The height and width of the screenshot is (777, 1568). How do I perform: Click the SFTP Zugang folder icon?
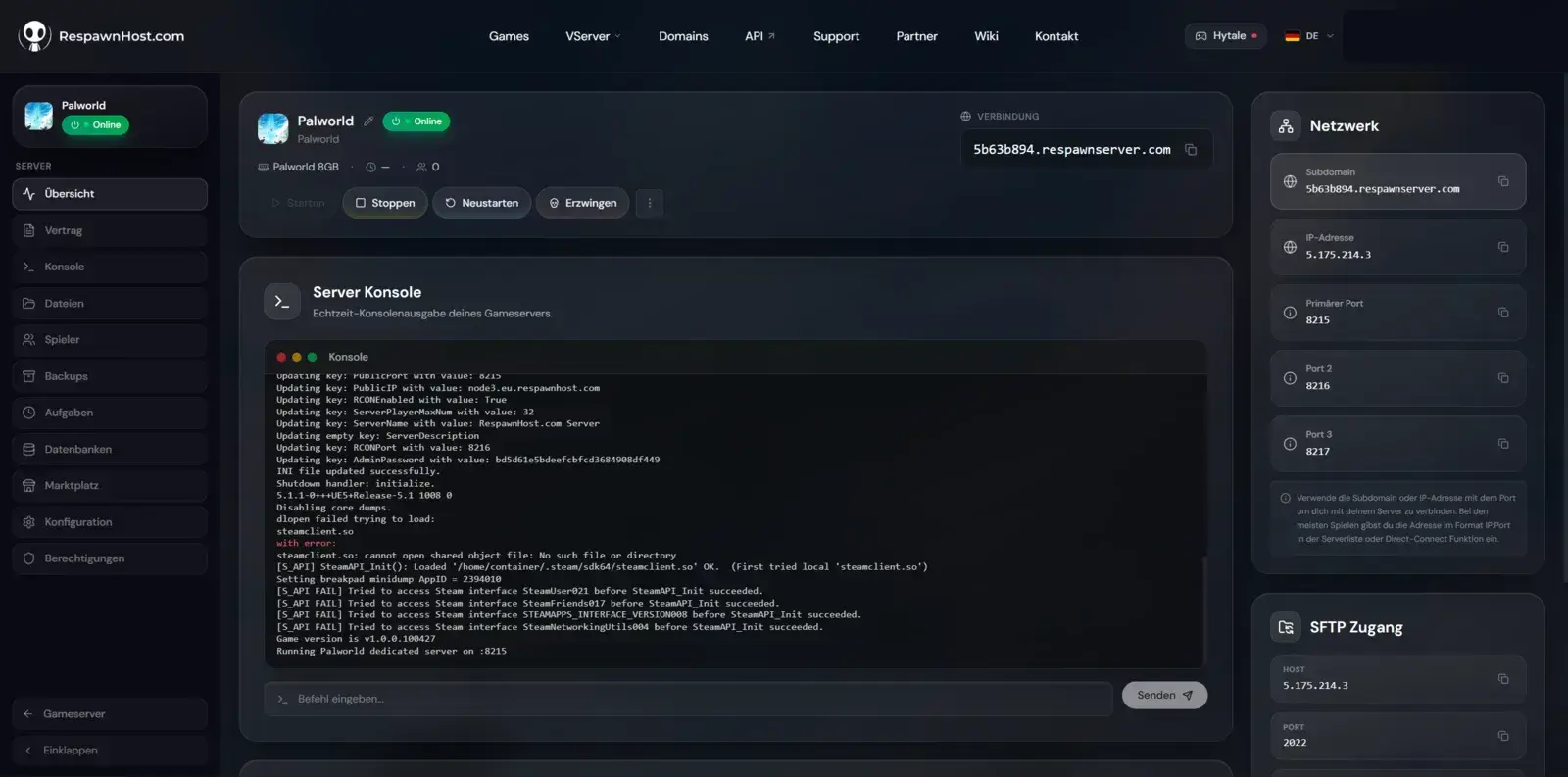(1286, 627)
